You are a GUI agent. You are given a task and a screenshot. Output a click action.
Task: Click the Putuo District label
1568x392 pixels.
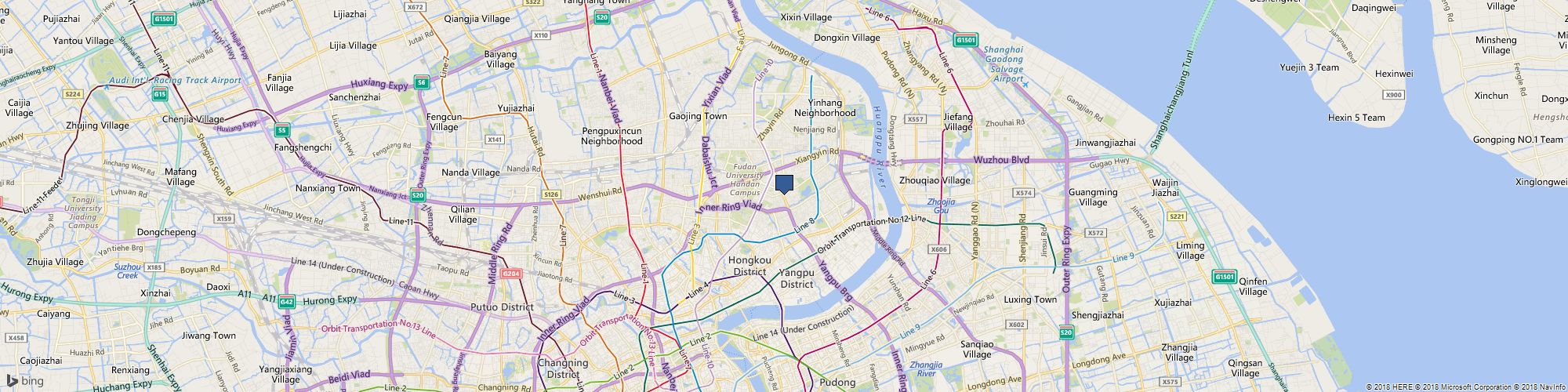click(x=502, y=307)
